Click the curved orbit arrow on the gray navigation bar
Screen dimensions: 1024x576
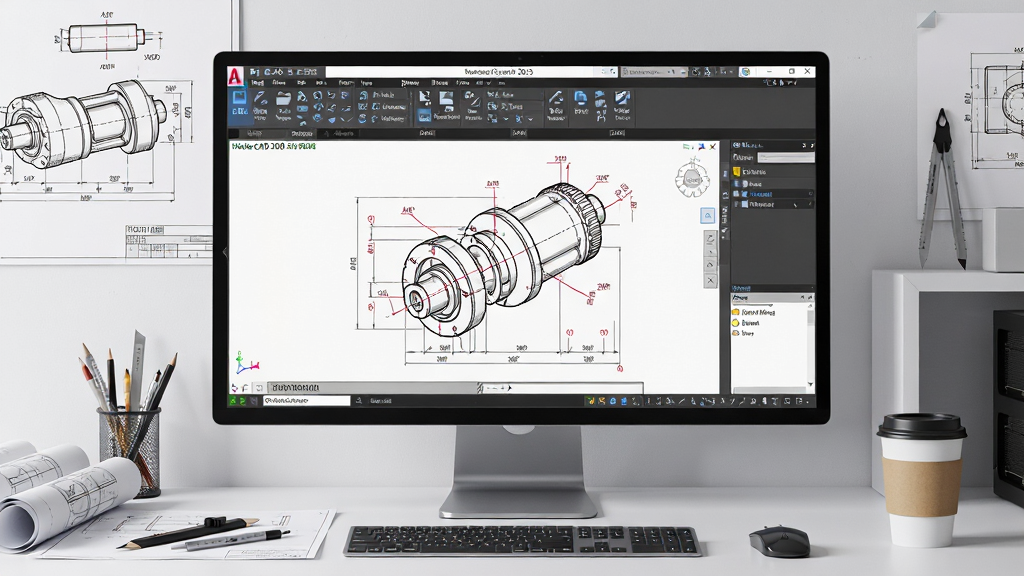point(710,239)
